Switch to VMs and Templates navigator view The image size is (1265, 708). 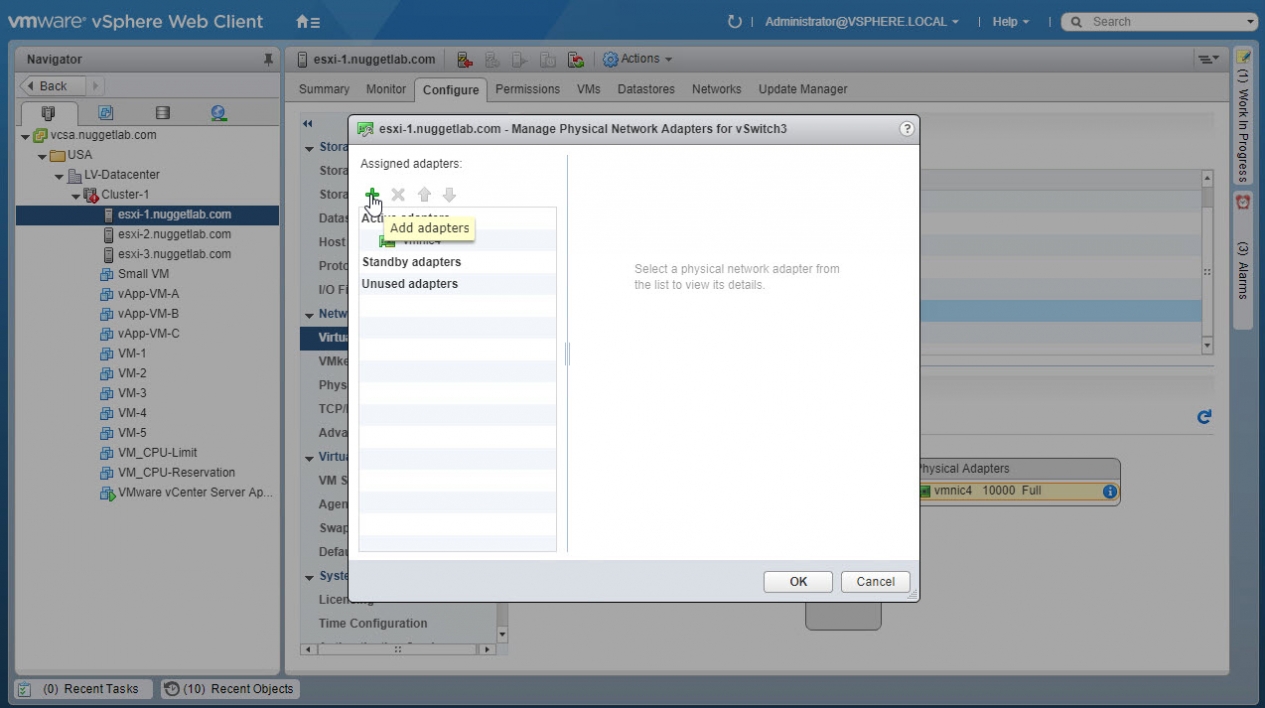tap(105, 113)
